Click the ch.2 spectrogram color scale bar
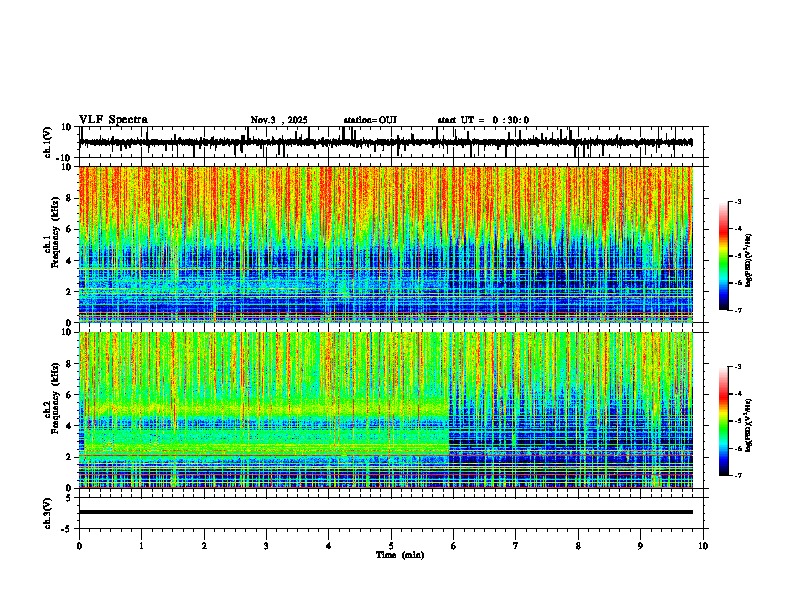The width and height of the screenshot is (792, 612). (x=724, y=421)
